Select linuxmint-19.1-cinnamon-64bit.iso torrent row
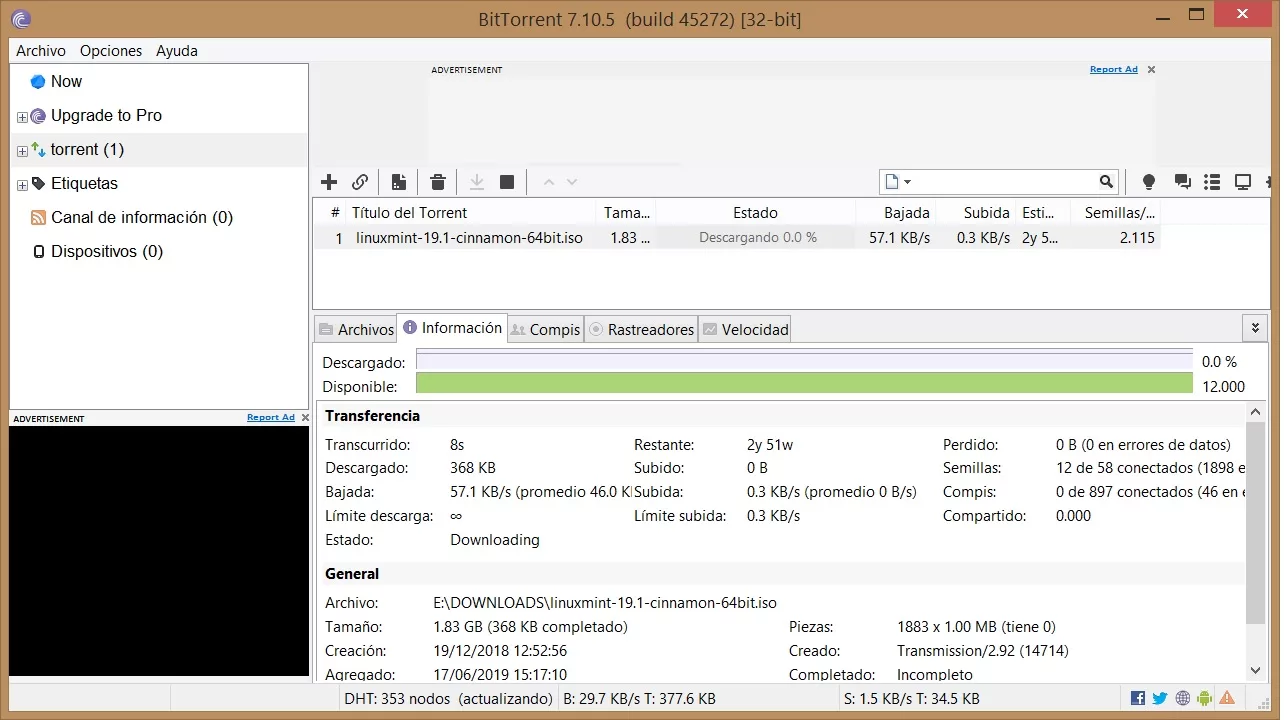Screen dimensions: 1284x720 pos(469,238)
